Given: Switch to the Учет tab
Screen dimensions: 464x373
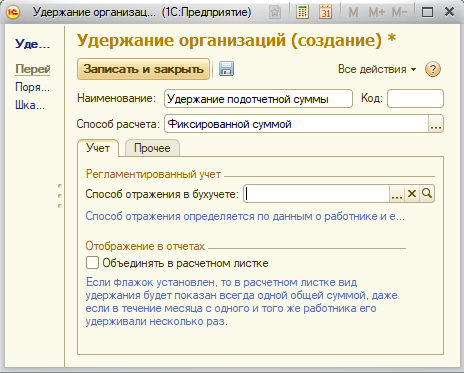Looking at the screenshot, I should 98,148.
